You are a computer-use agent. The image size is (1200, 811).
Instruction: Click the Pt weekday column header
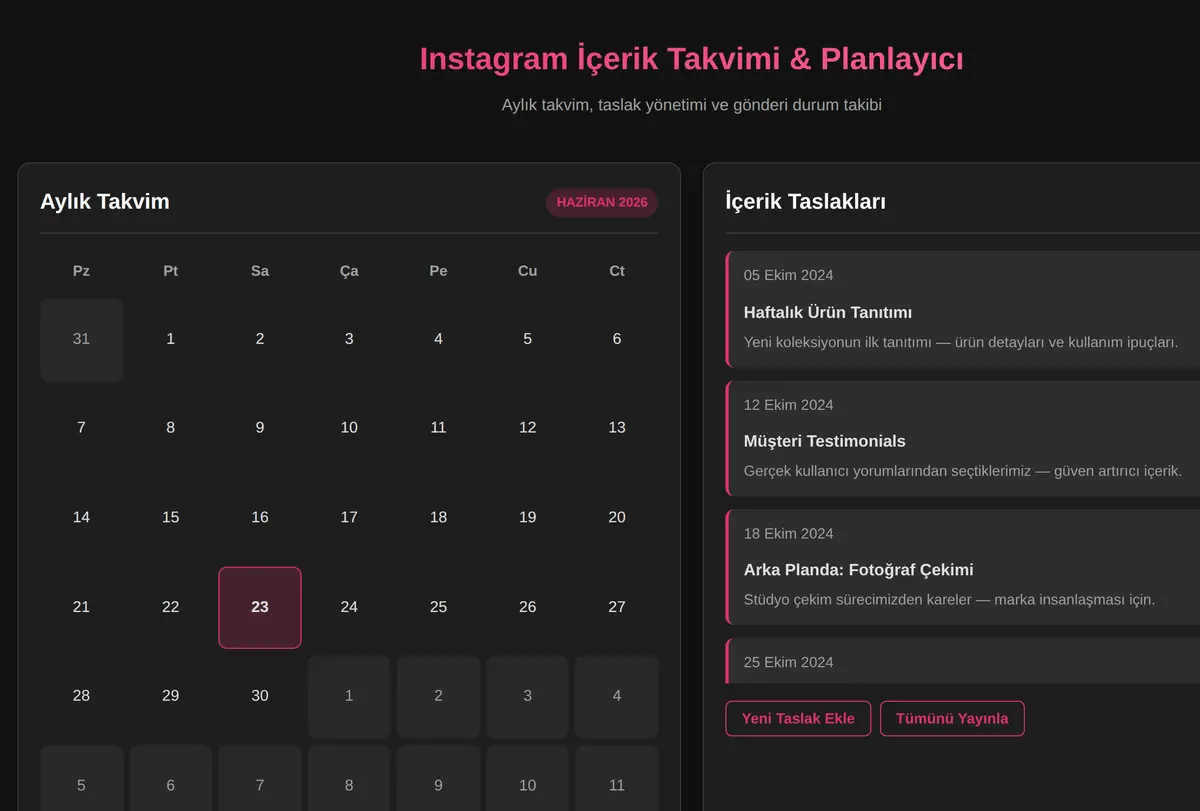[x=171, y=271]
